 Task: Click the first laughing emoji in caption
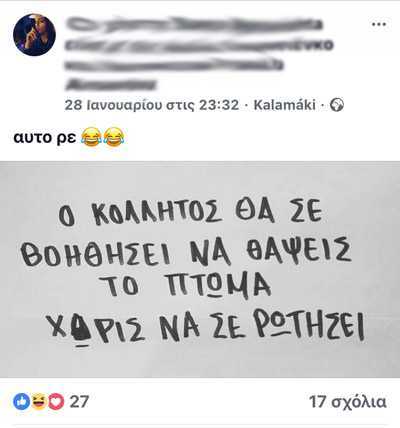(x=91, y=137)
